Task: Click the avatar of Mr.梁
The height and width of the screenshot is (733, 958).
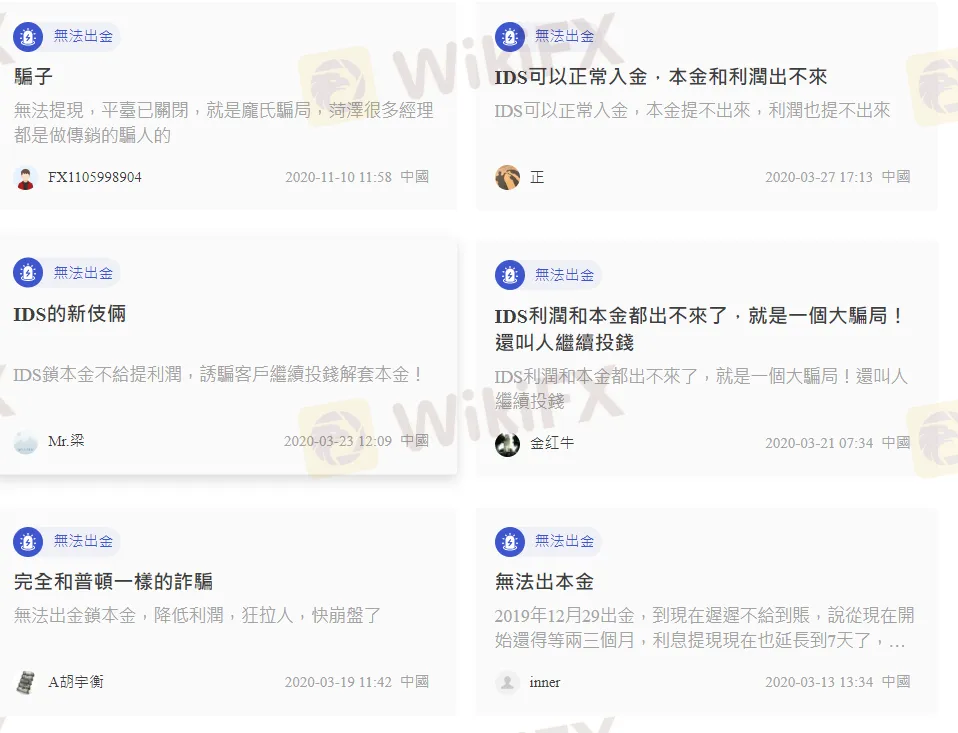Action: 26,442
